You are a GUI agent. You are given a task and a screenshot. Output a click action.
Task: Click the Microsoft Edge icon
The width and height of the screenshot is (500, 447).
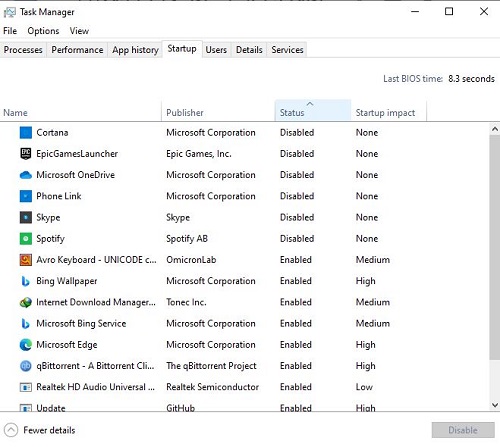point(26,345)
